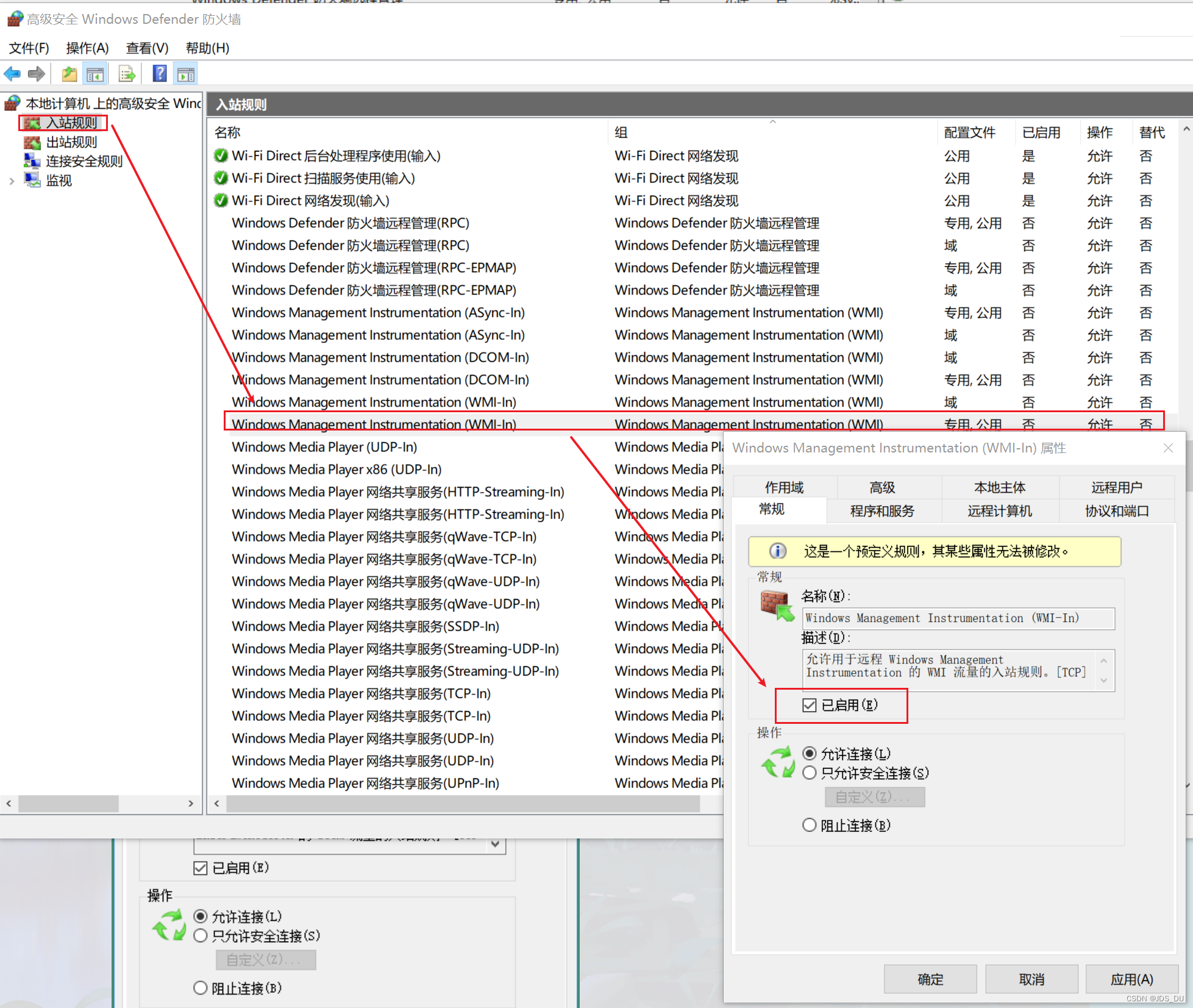Uncheck 已启用 in the WMI-In properties dialog

809,705
